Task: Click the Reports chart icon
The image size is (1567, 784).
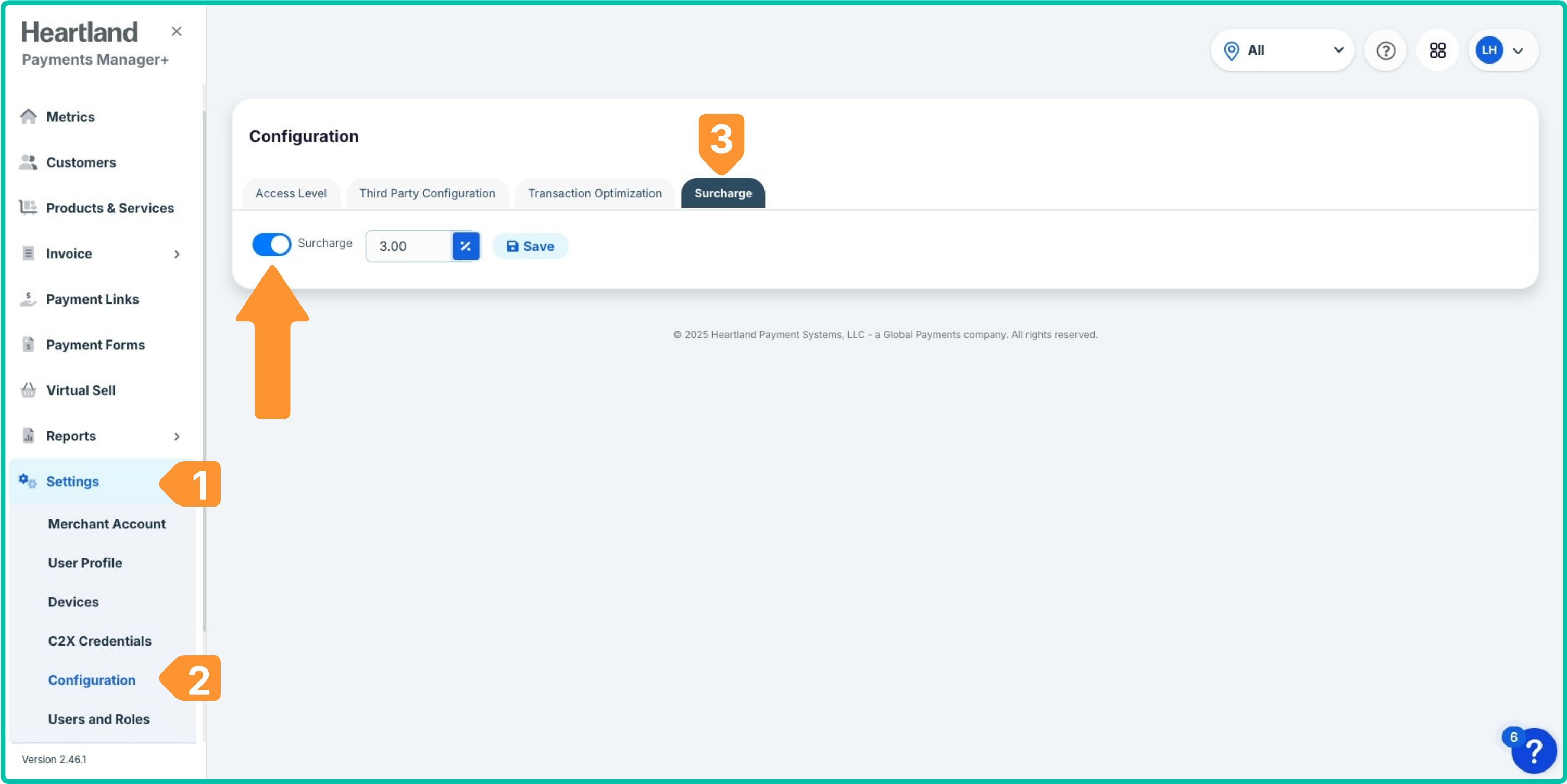Action: tap(28, 436)
